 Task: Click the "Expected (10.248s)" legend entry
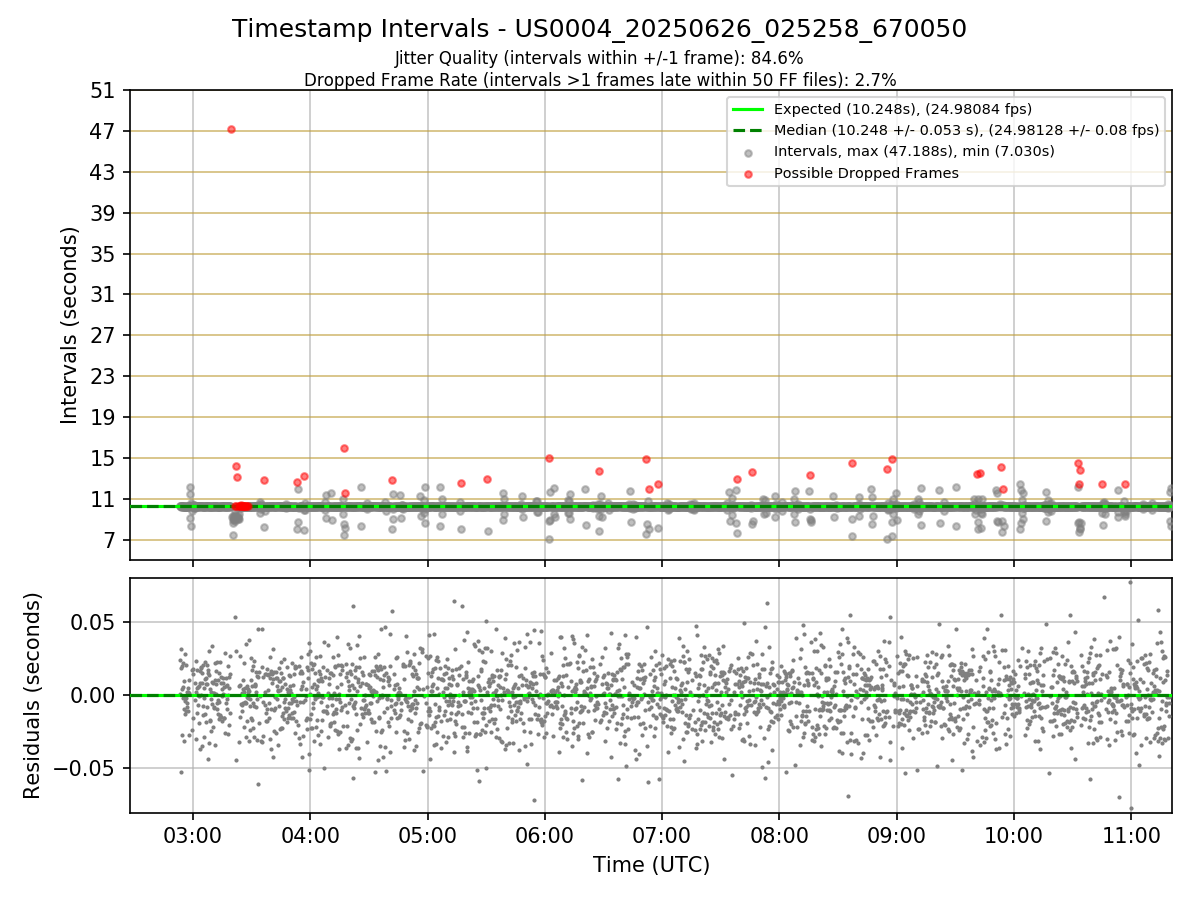[x=903, y=109]
